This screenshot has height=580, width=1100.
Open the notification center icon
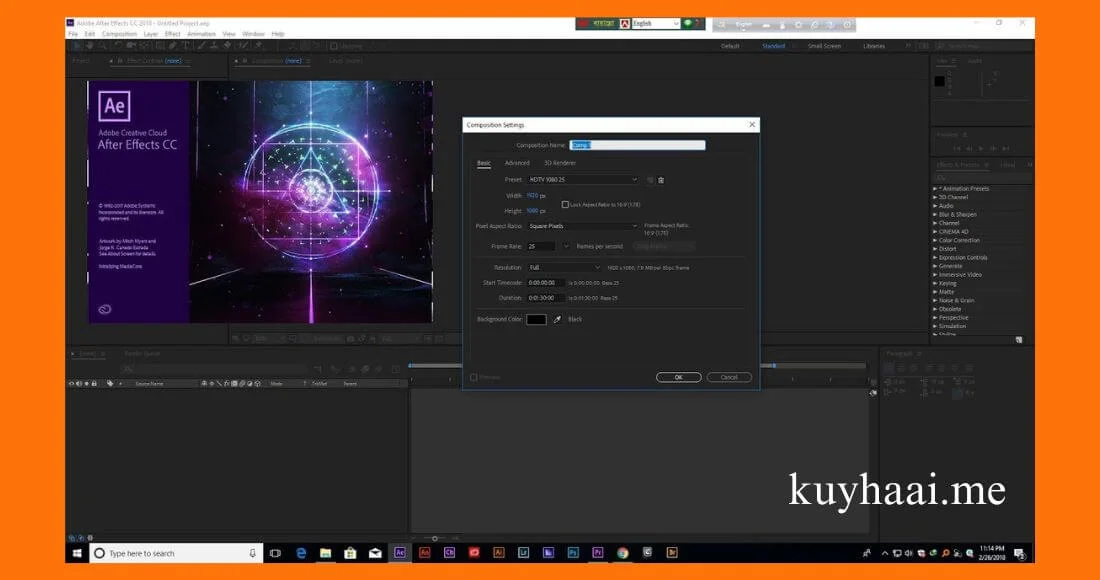(x=1019, y=553)
